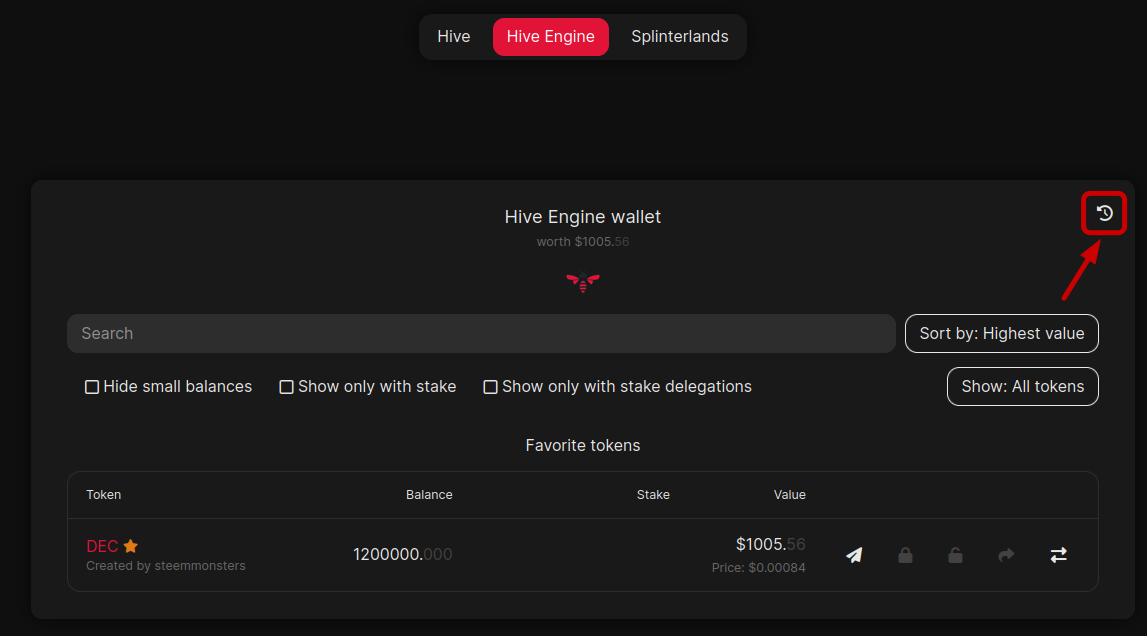Click the worth $1005.56 text
1147x636 pixels.
click(x=583, y=242)
